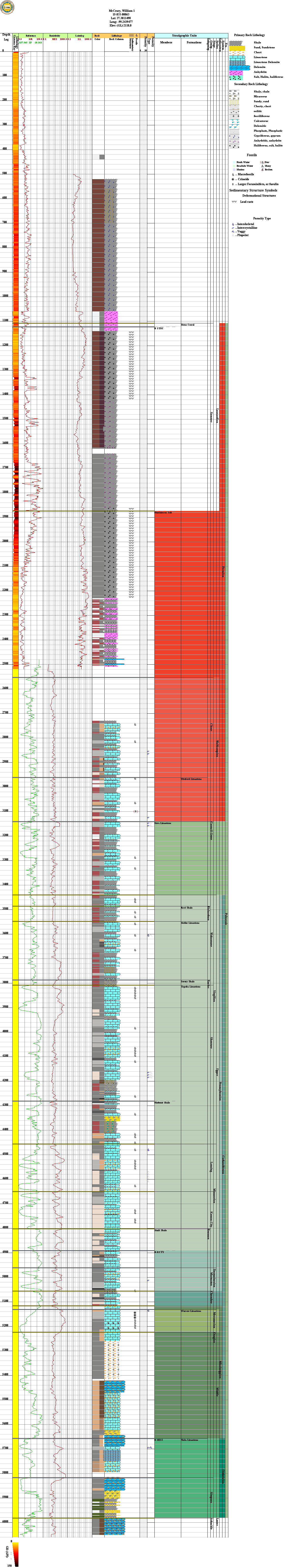Click the well title 'McCrary, William 1'
The width and height of the screenshot is (286, 1568).
122,12
